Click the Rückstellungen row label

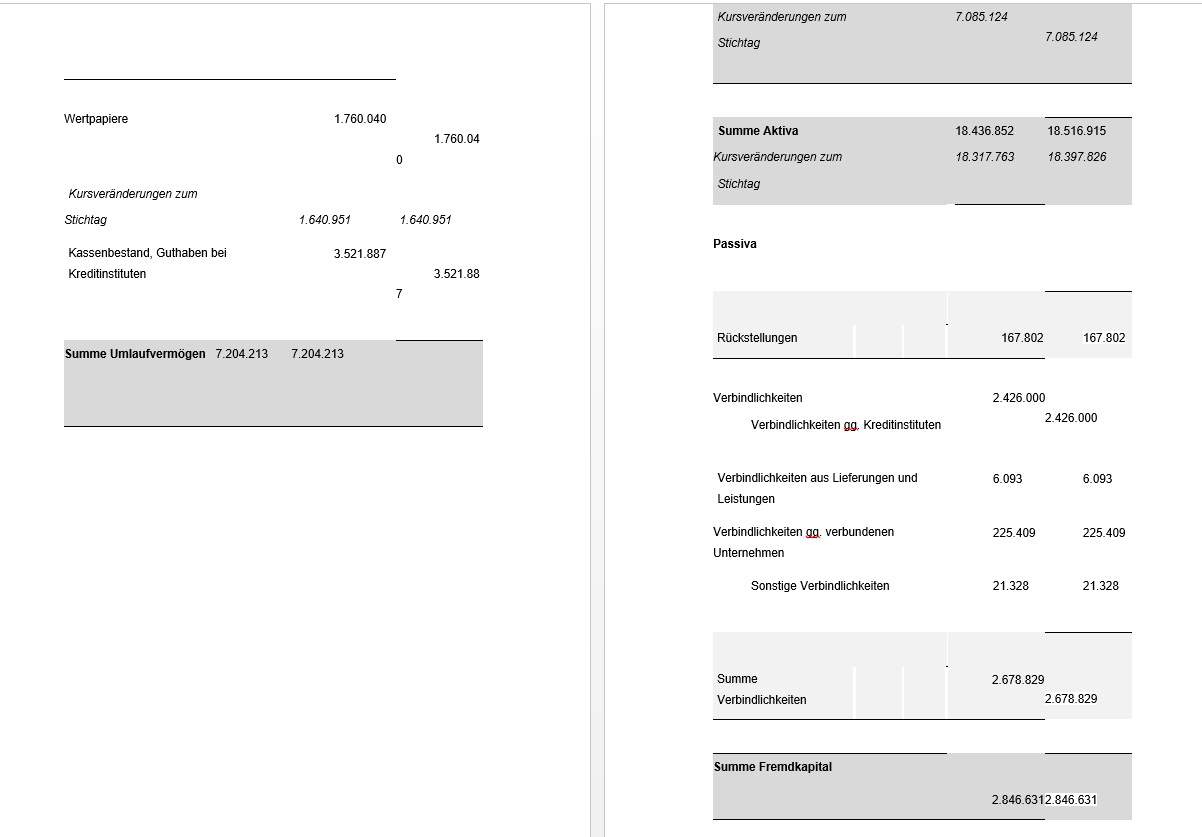click(x=757, y=338)
